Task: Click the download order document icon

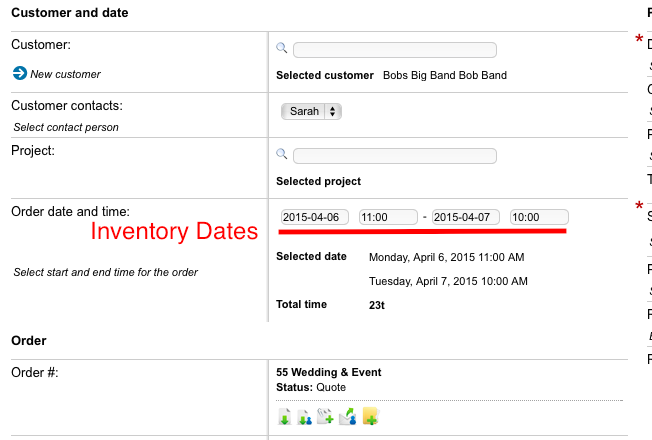Action: click(x=284, y=417)
